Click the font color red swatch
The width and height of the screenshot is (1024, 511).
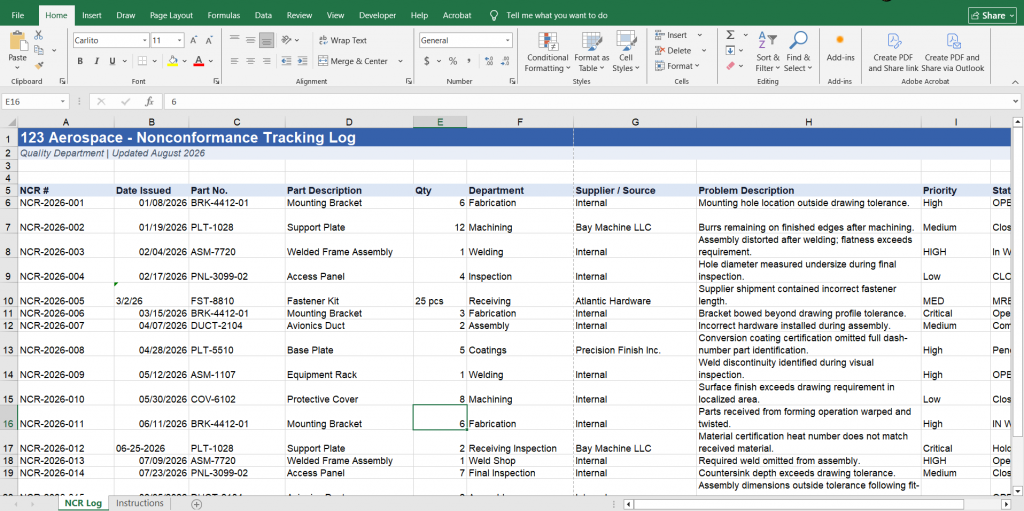click(198, 61)
